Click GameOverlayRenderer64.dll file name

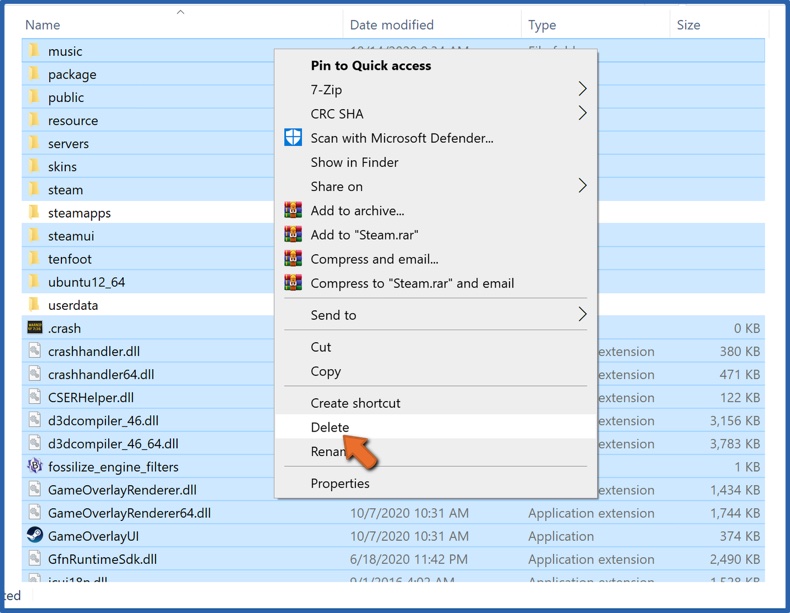129,513
